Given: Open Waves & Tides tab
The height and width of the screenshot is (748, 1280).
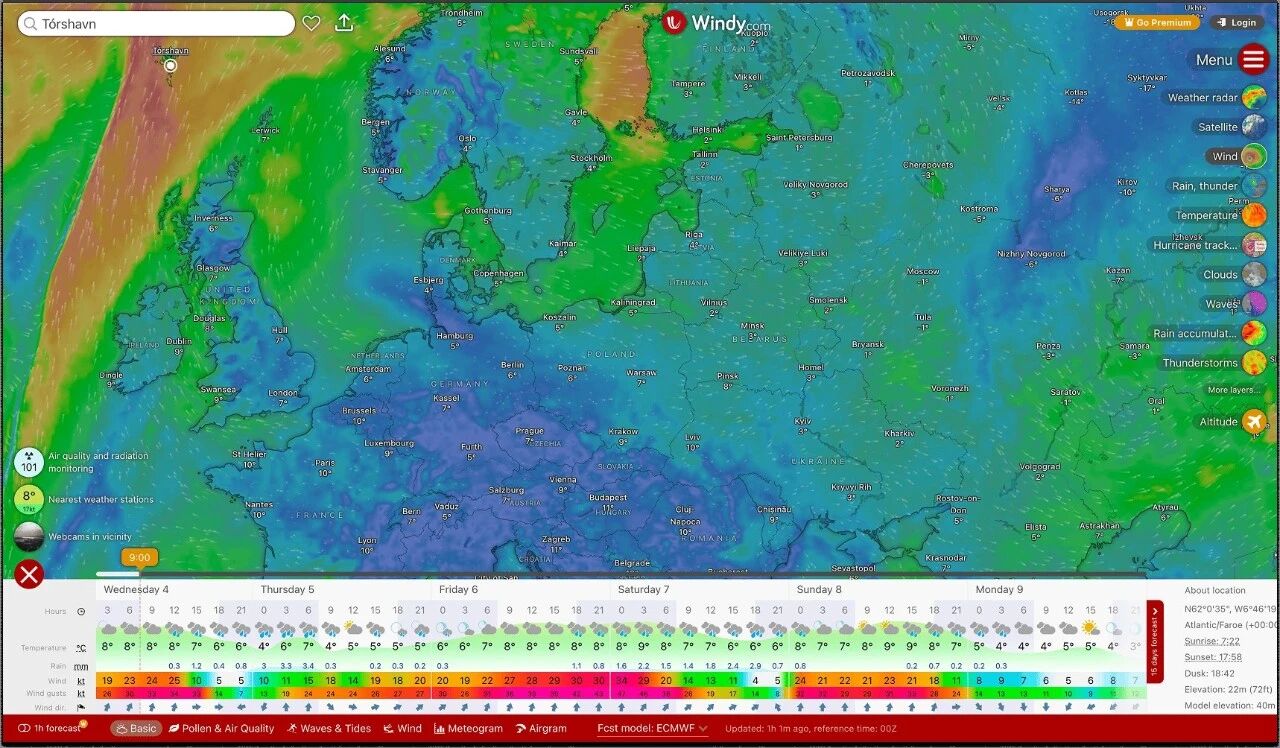Looking at the screenshot, I should tap(329, 728).
